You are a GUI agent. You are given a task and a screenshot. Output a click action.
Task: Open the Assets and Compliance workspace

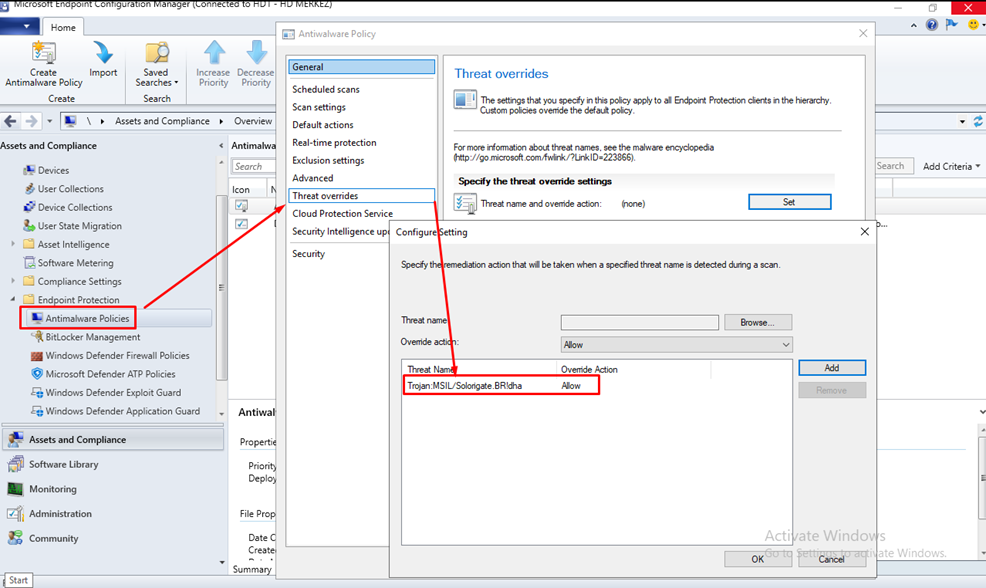click(x=113, y=440)
